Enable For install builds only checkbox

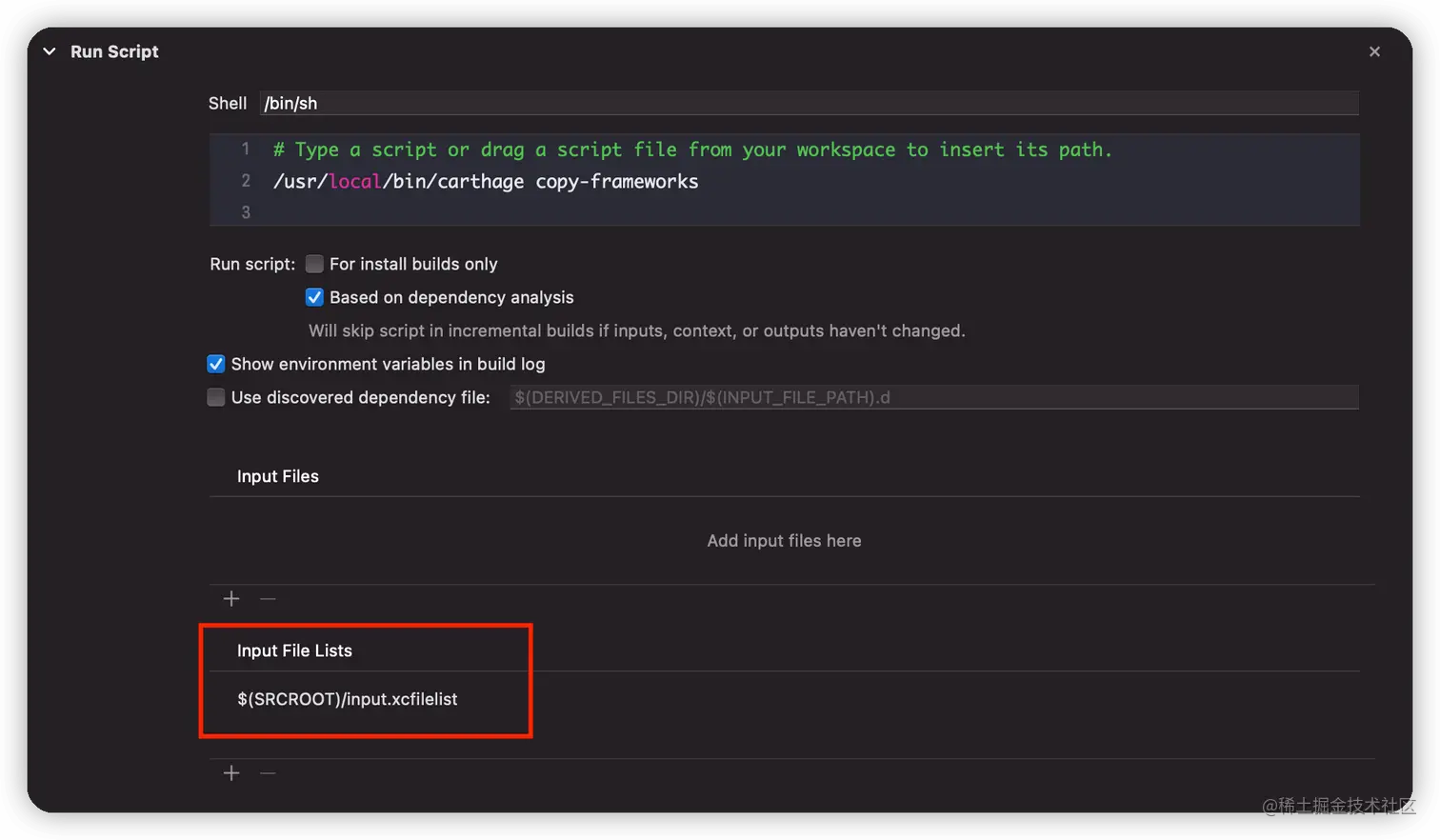point(314,264)
